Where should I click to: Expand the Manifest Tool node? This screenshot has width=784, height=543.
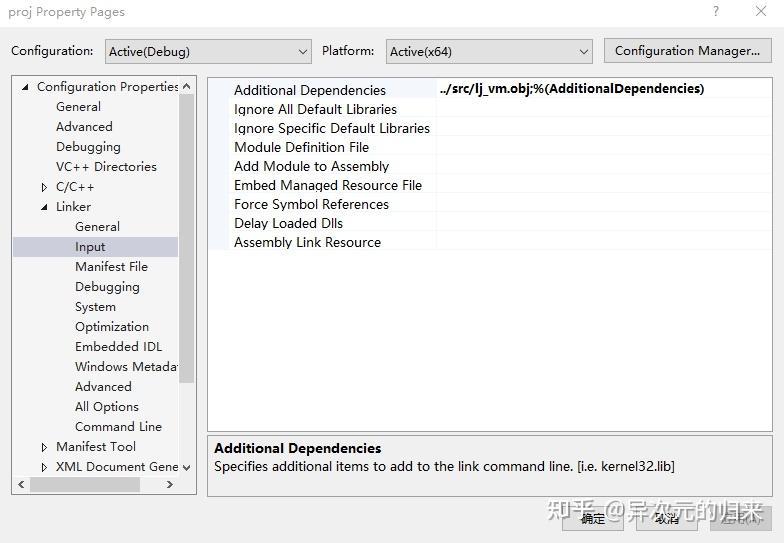coord(44,447)
